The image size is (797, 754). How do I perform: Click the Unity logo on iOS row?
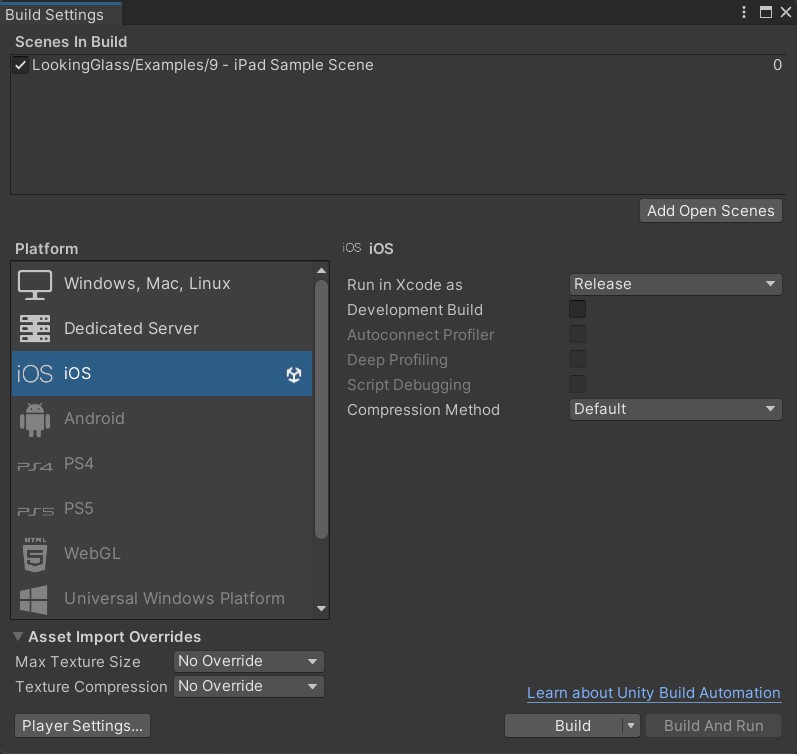pyautogui.click(x=294, y=374)
